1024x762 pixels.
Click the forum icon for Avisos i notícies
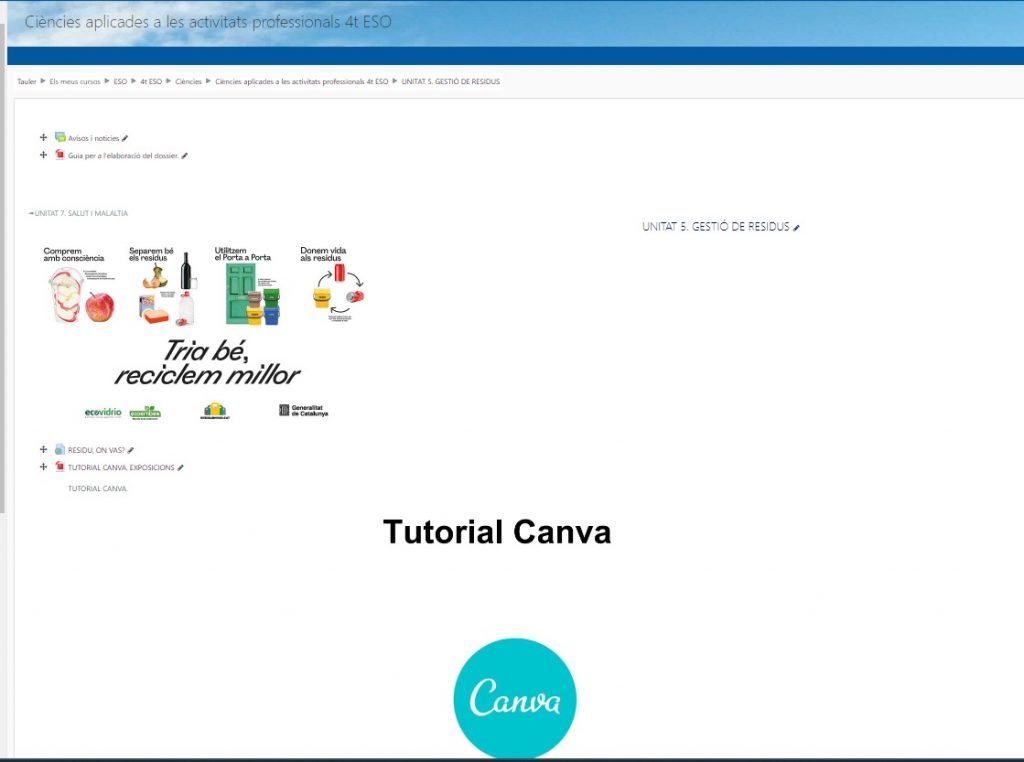(60, 138)
